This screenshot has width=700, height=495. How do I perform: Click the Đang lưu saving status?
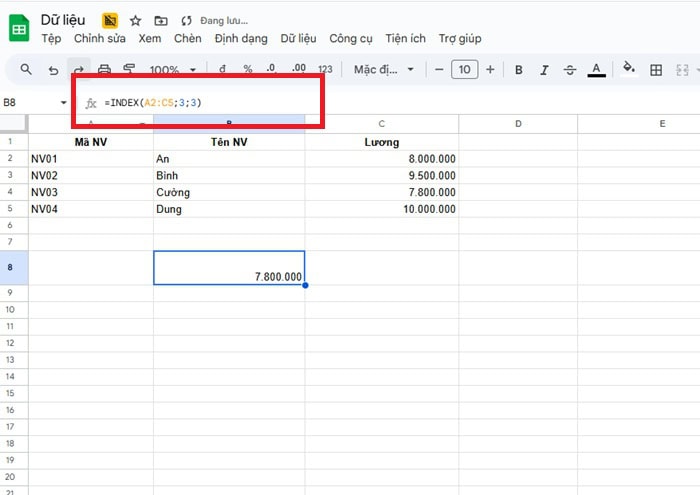[x=224, y=21]
